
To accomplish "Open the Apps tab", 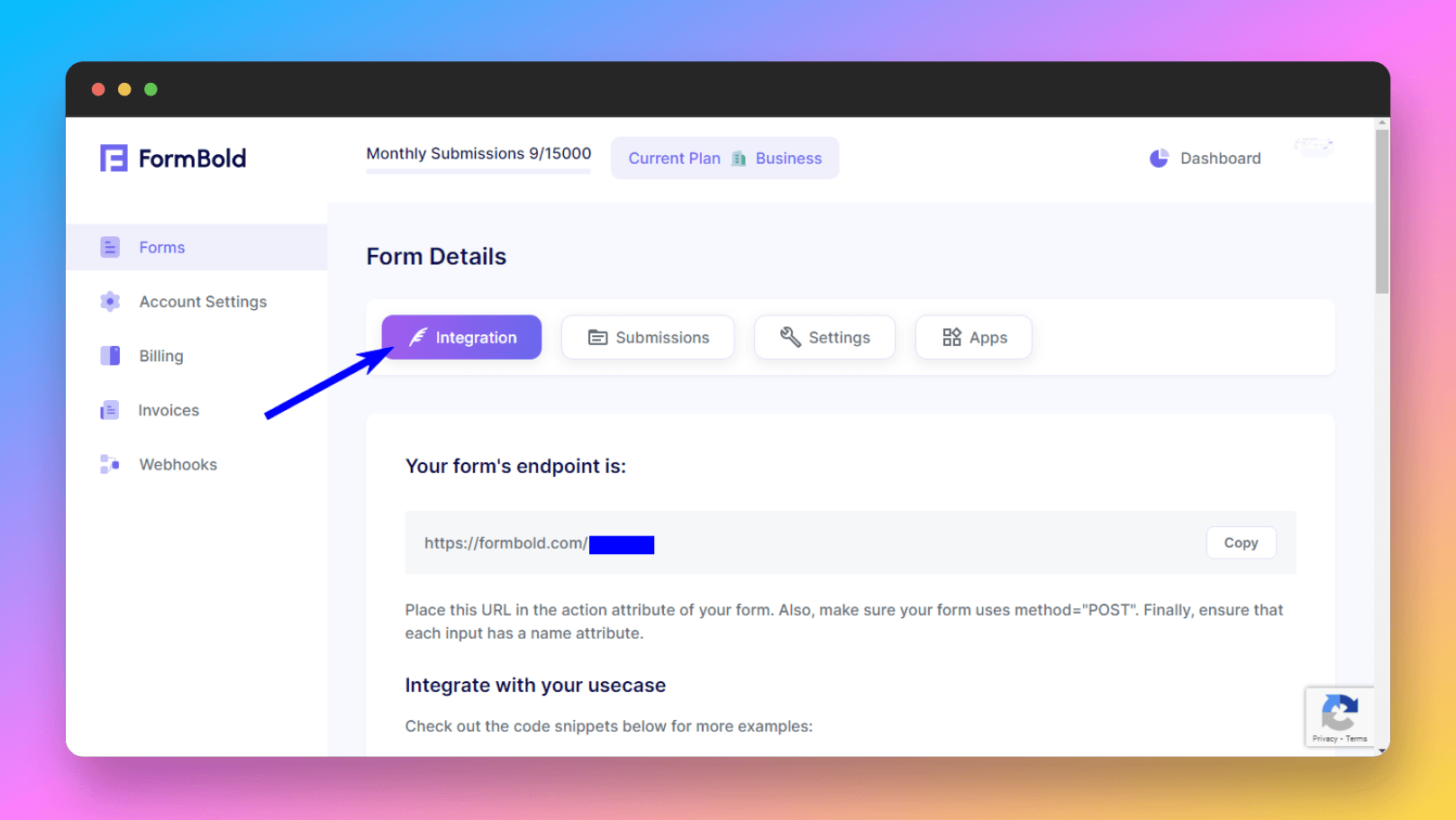I will [973, 338].
